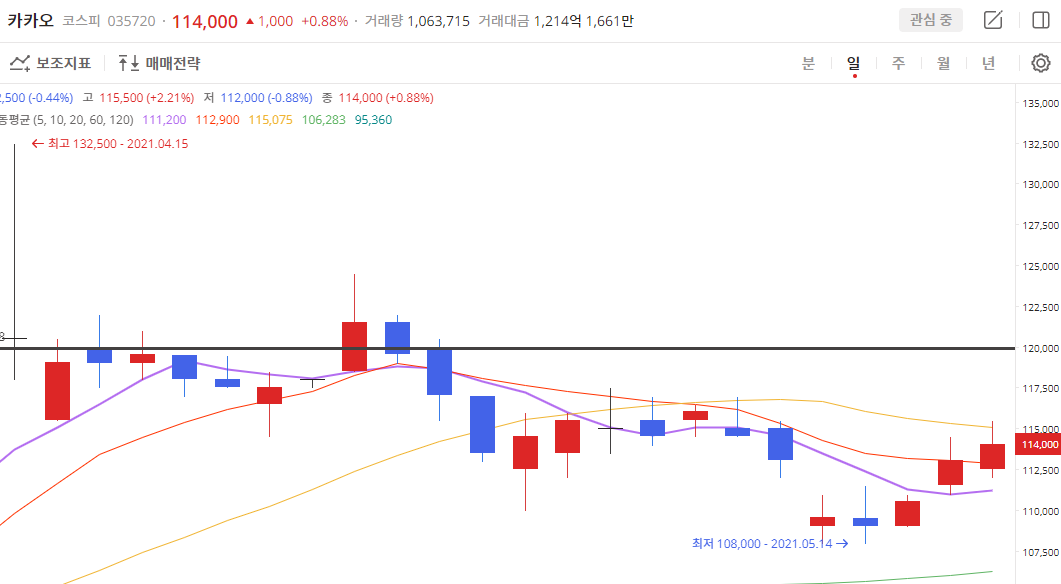The image size is (1061, 584).
Task: Click the closing price 종 114,000 (+0.88%)
Action: (378, 98)
